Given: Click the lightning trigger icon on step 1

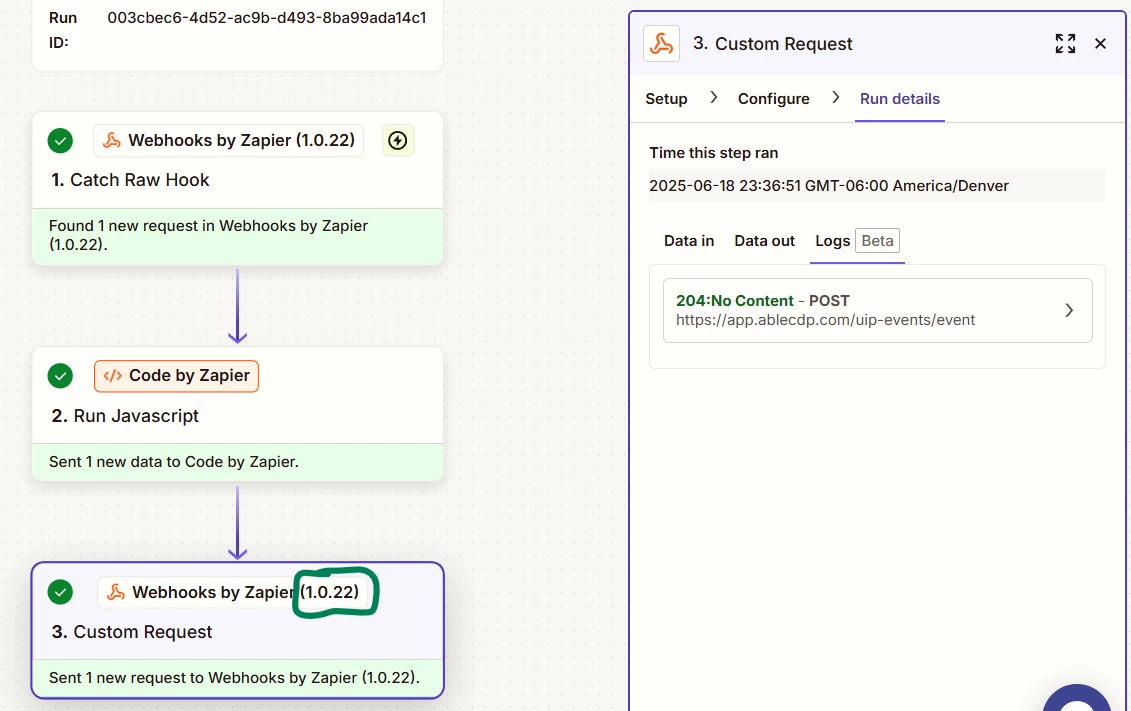Looking at the screenshot, I should coord(397,140).
